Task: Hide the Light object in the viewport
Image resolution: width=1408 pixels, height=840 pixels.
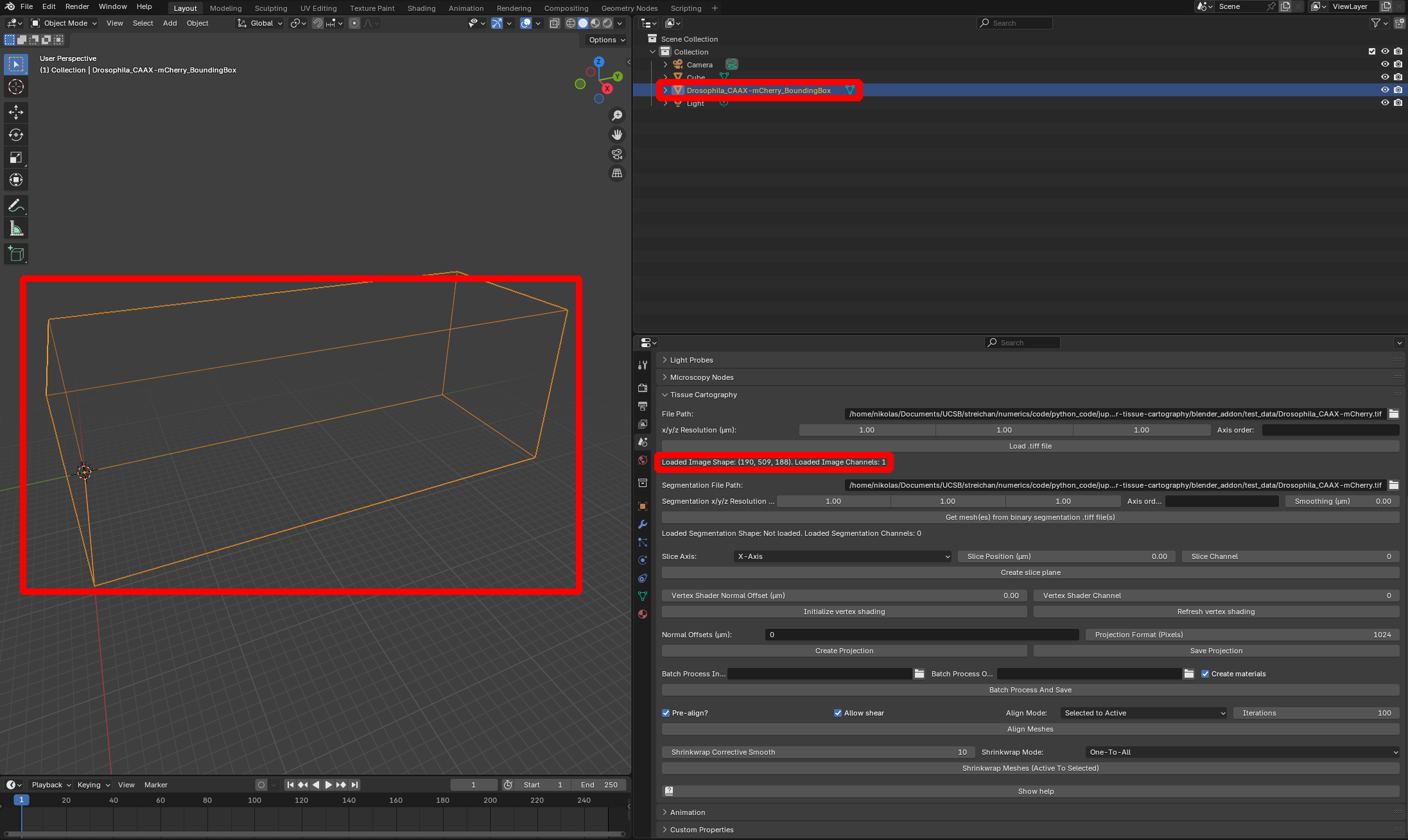Action: coord(1385,103)
